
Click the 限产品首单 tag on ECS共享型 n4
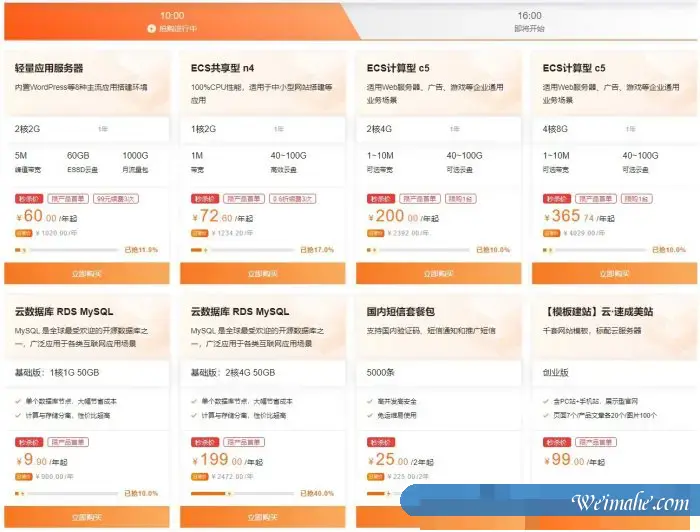(x=244, y=199)
